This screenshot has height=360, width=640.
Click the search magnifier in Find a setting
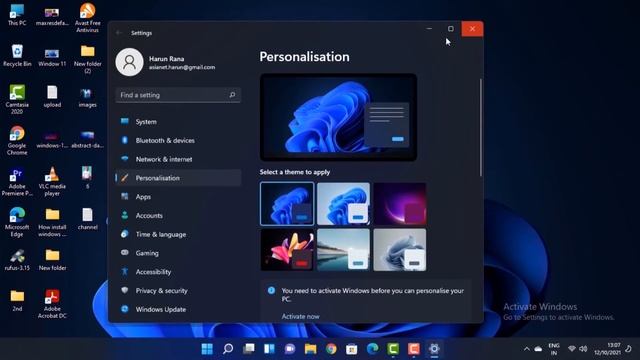[232, 95]
